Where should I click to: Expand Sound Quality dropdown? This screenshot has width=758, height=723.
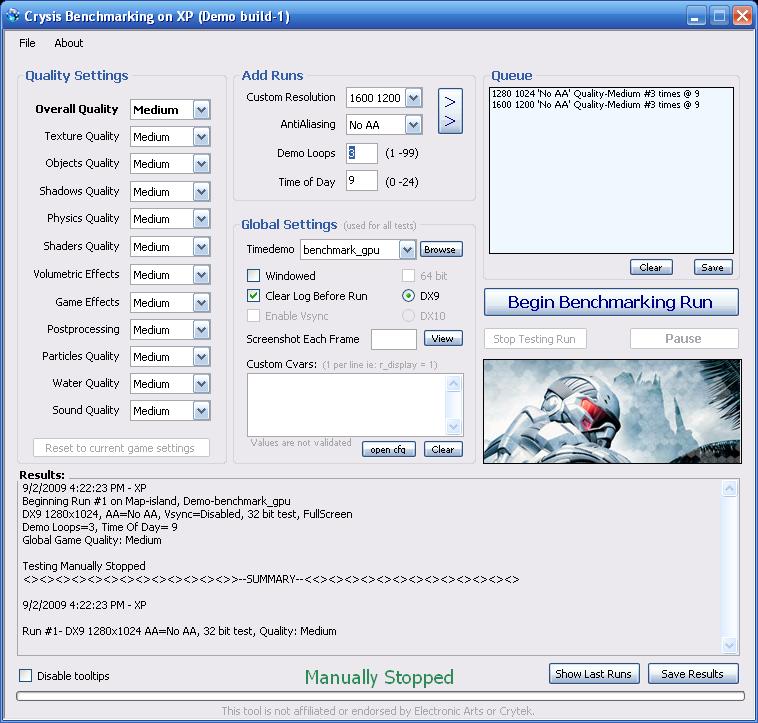[202, 411]
